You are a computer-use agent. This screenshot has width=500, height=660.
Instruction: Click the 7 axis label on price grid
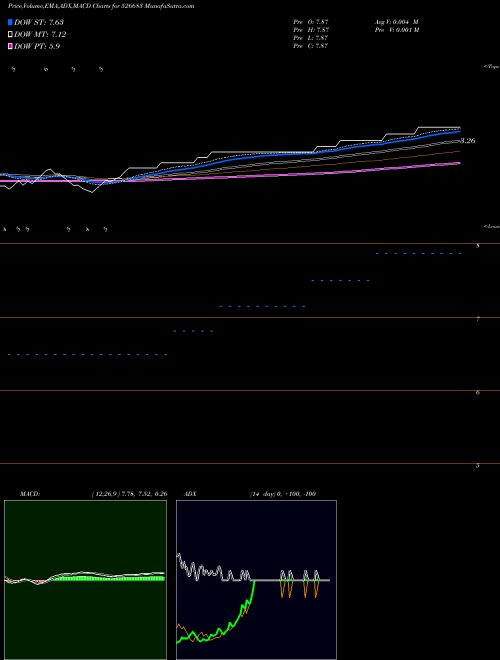478,319
